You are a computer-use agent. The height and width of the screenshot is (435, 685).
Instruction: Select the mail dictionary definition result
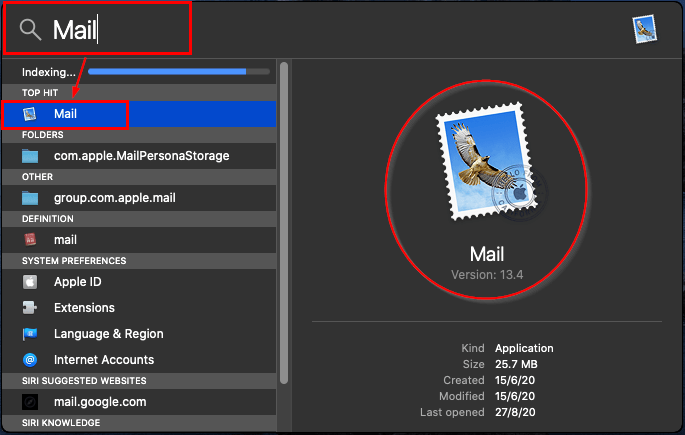pyautogui.click(x=139, y=240)
